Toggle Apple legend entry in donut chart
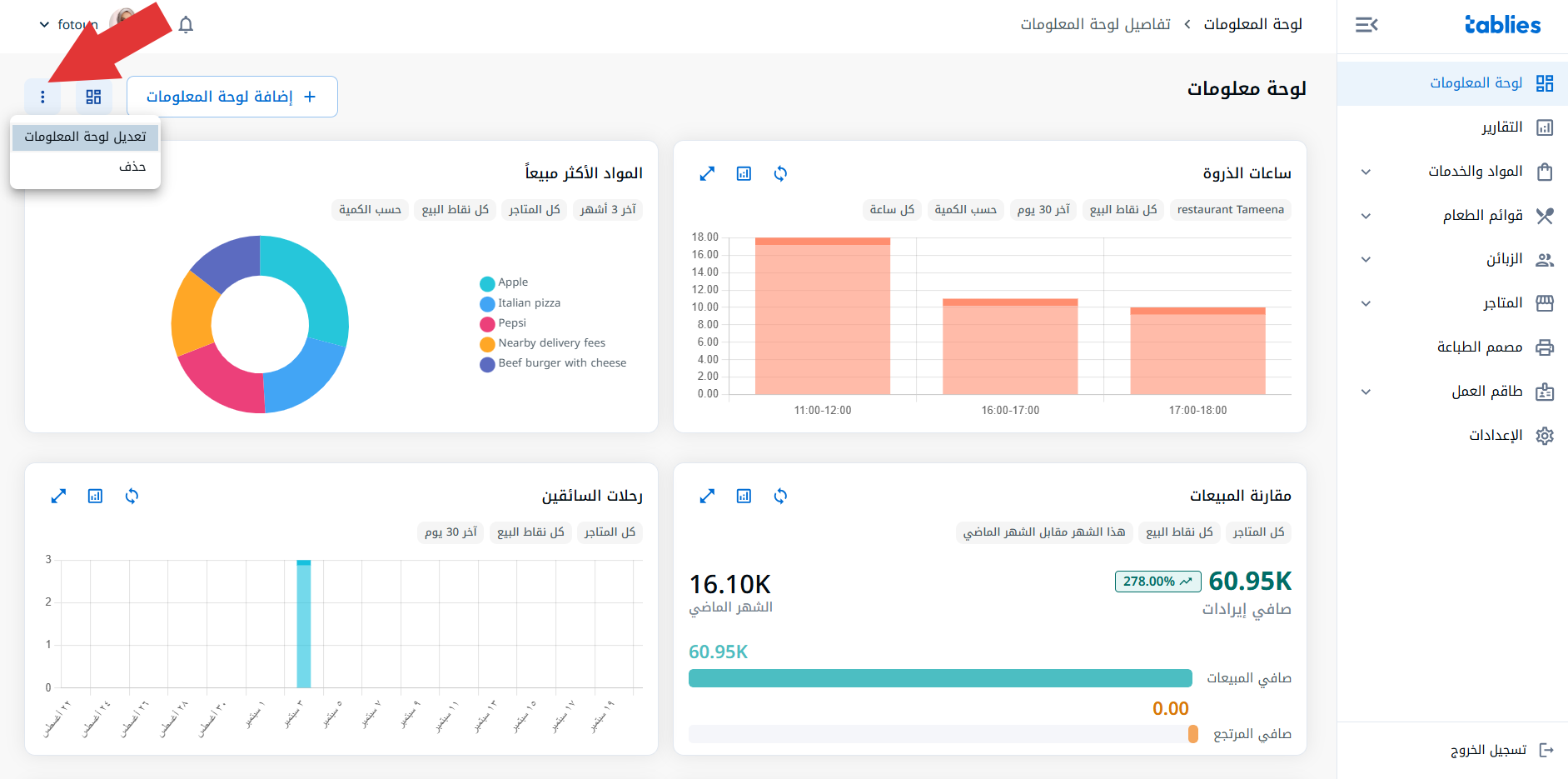The image size is (1568, 779). 505,282
